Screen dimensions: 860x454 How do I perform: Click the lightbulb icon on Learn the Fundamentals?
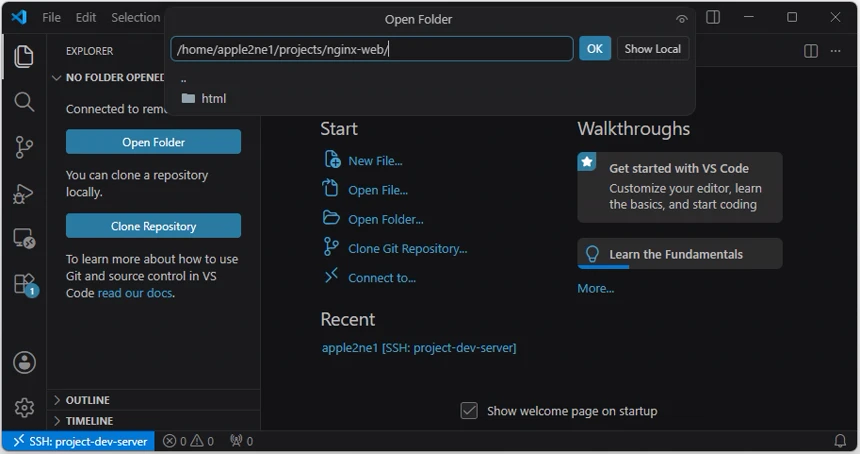pyautogui.click(x=592, y=254)
